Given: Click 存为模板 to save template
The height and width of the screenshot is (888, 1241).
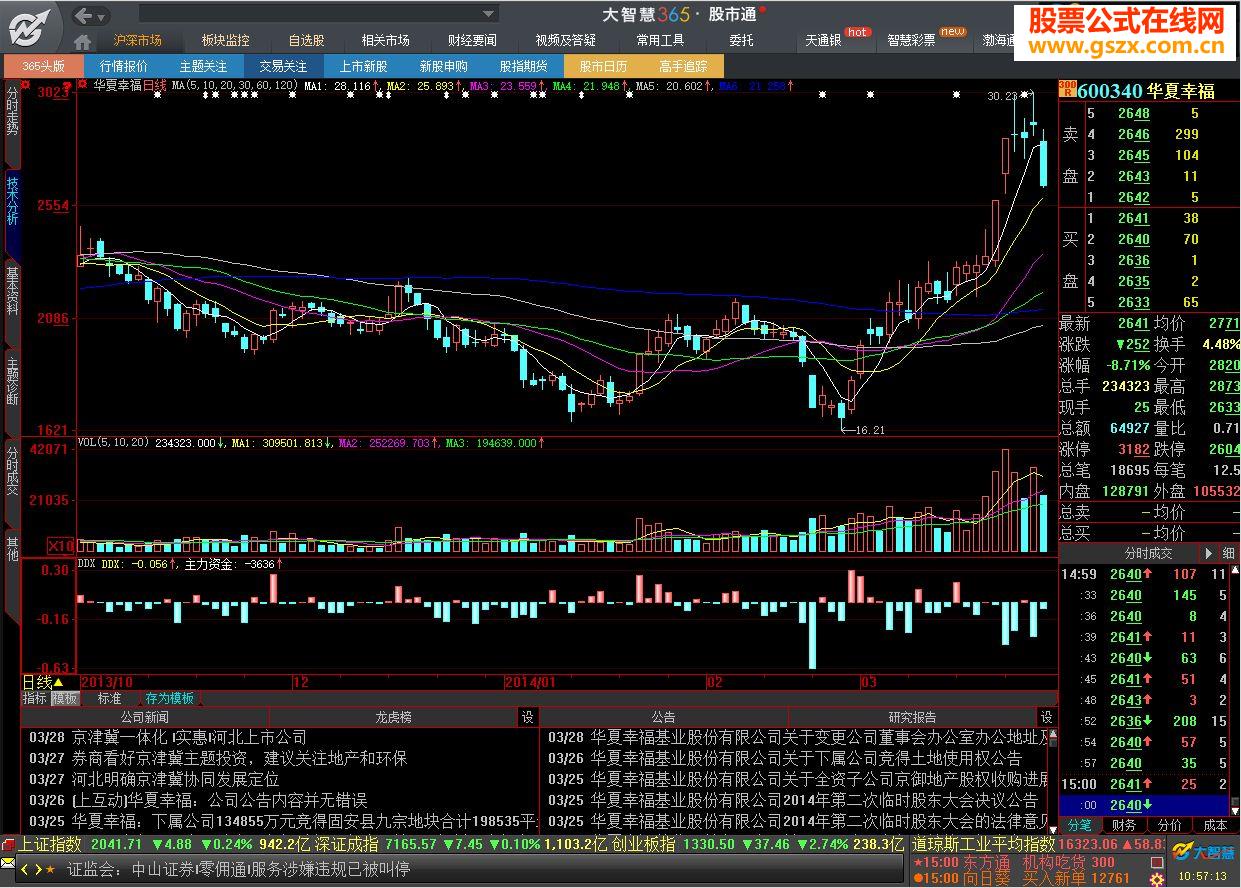Looking at the screenshot, I should (x=169, y=698).
